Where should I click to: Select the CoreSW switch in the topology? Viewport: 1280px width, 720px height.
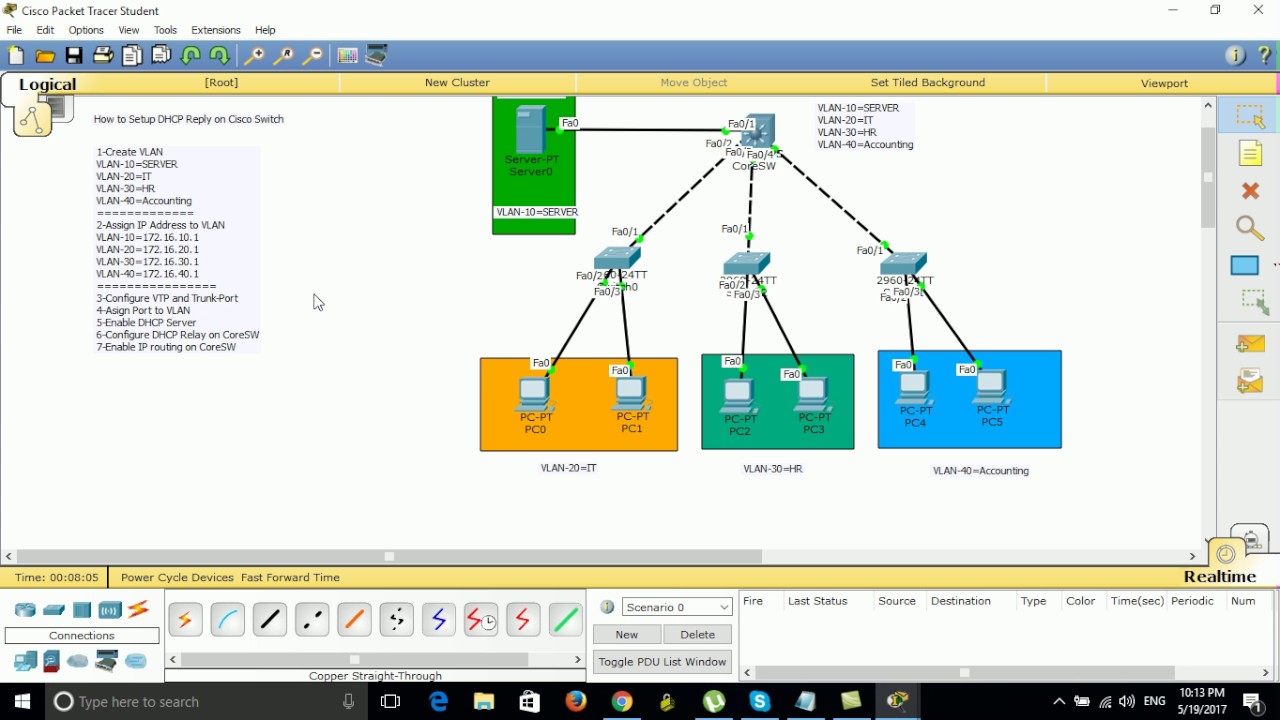757,133
